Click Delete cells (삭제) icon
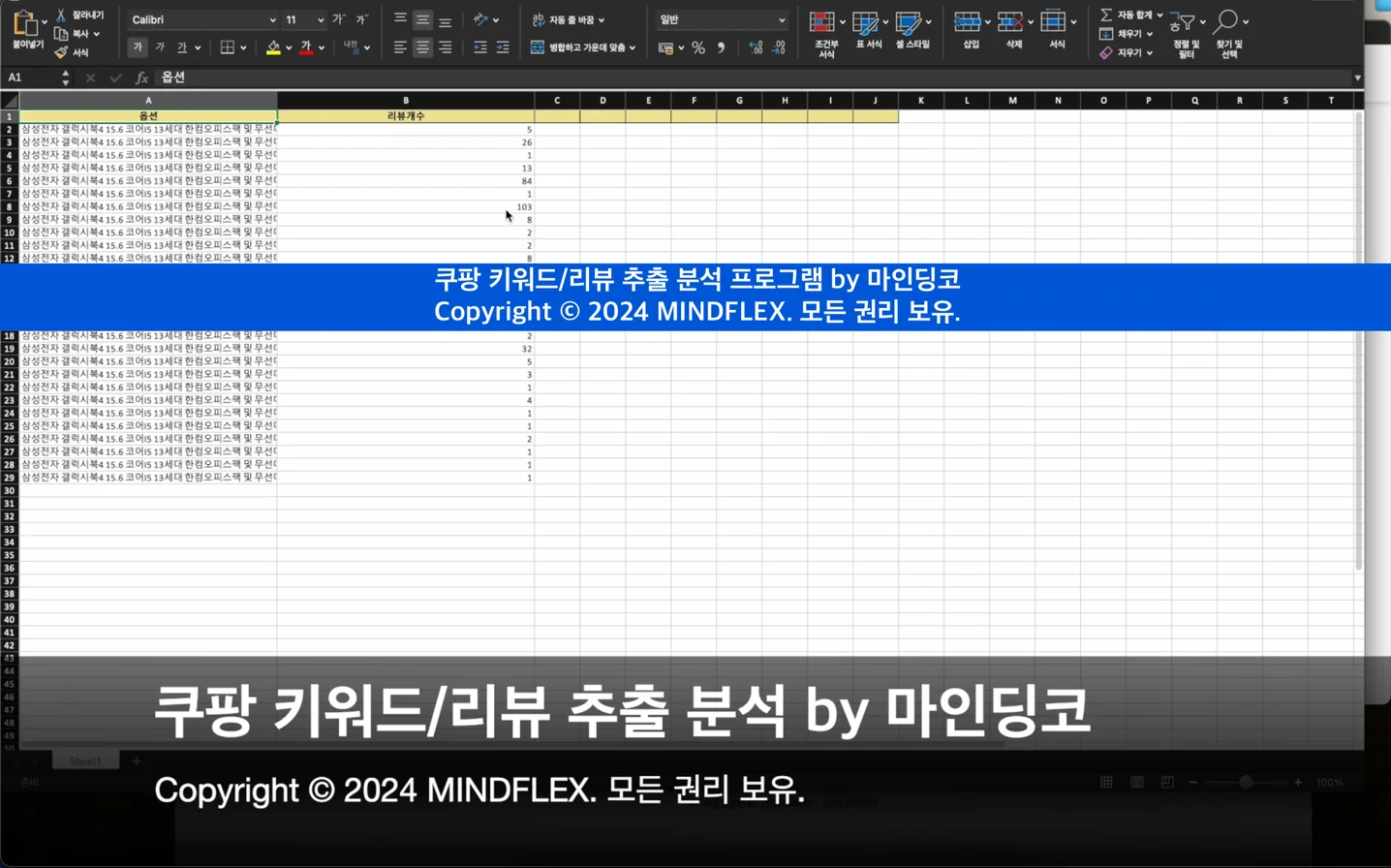This screenshot has width=1391, height=868. pyautogui.click(x=1010, y=22)
